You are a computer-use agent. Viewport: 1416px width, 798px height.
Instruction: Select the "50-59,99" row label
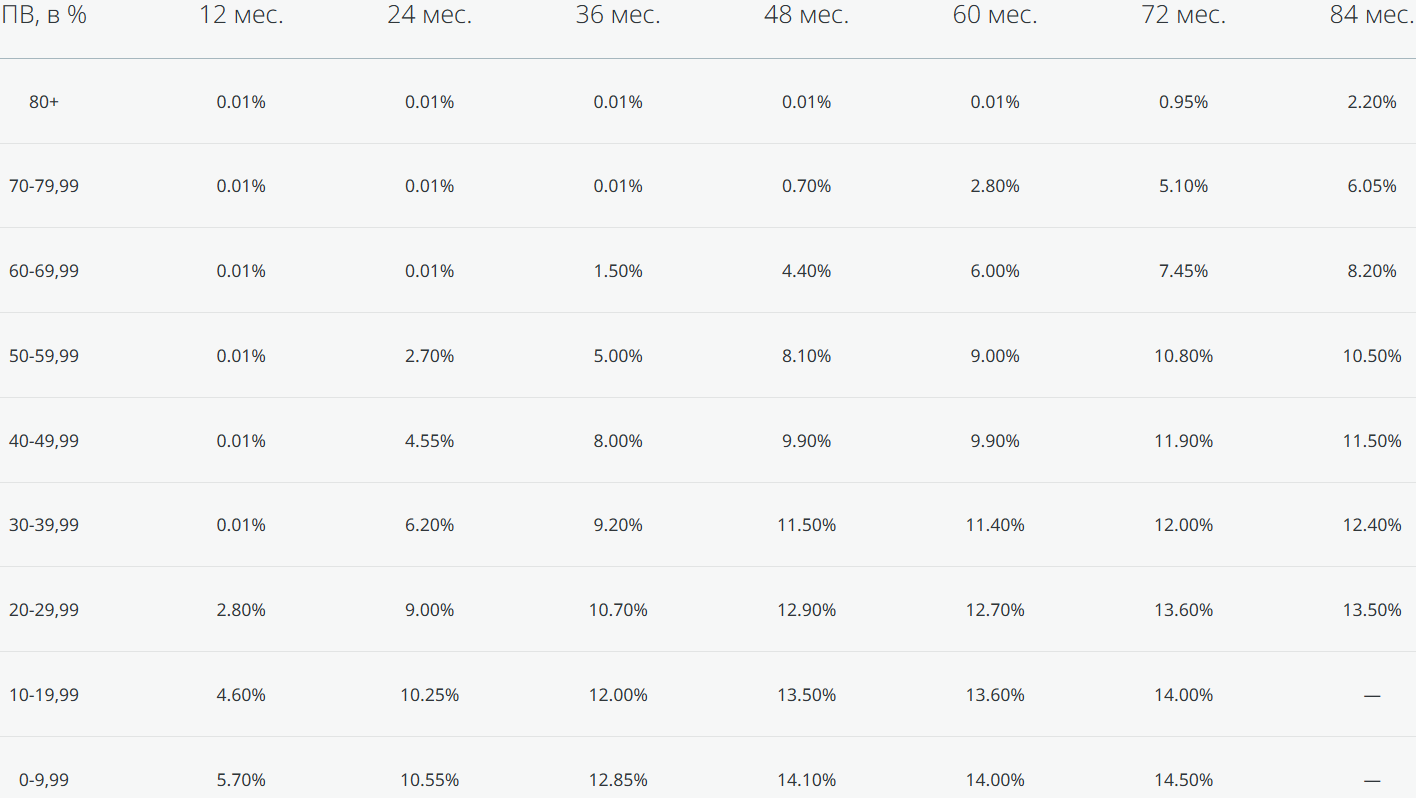pyautogui.click(x=44, y=356)
